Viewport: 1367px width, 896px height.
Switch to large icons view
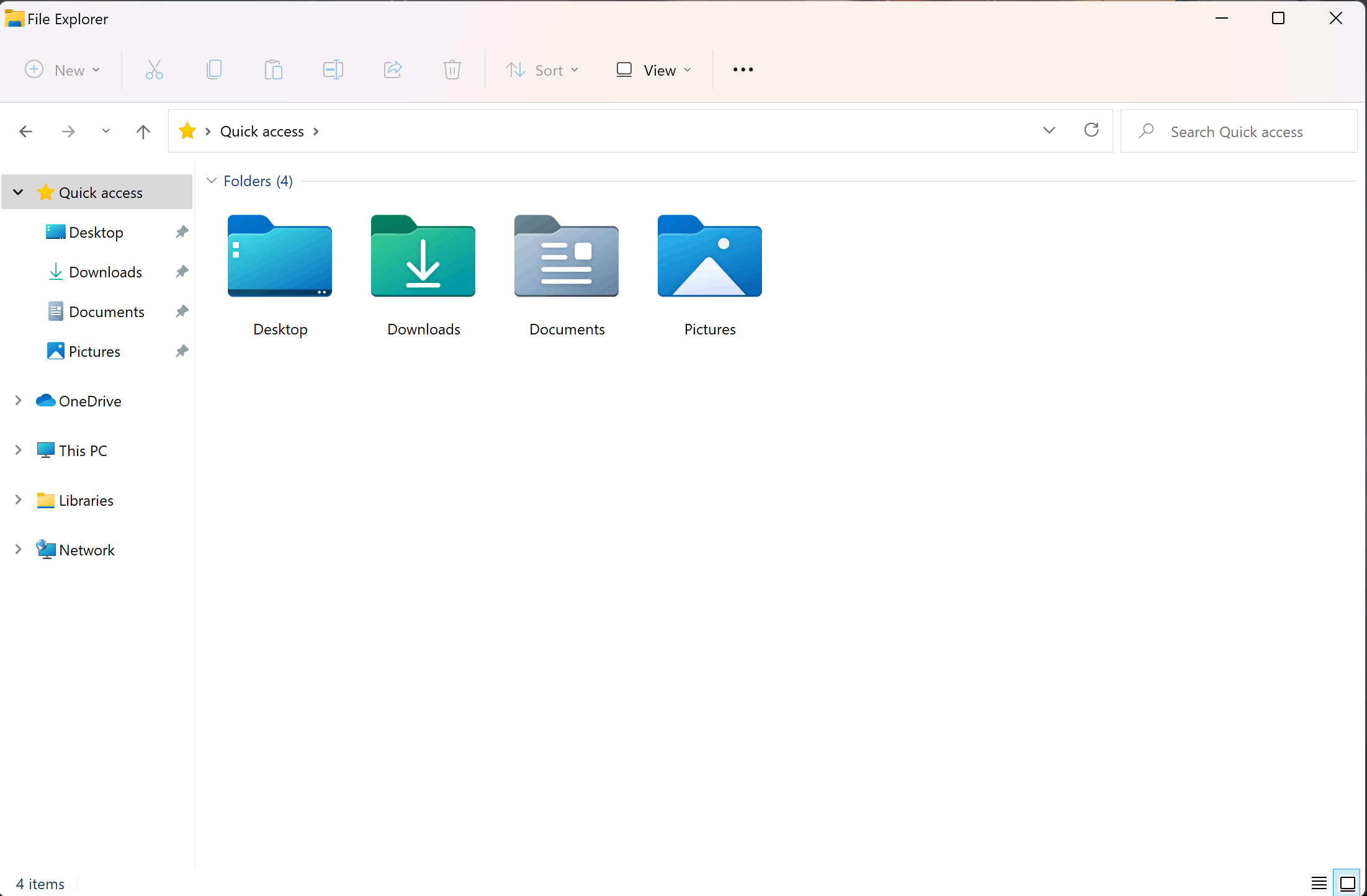point(1347,883)
